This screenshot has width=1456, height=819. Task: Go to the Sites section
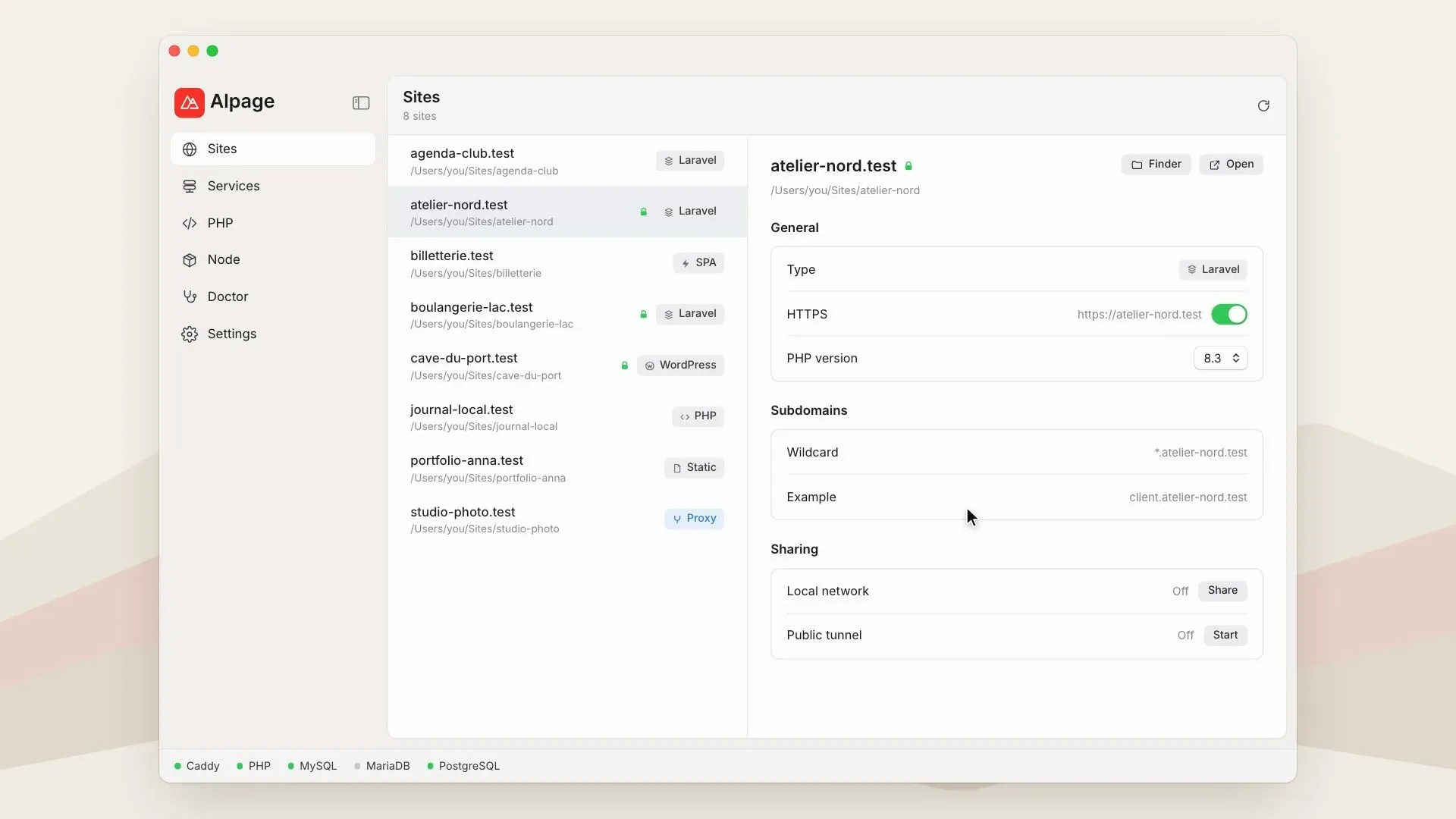pos(273,149)
